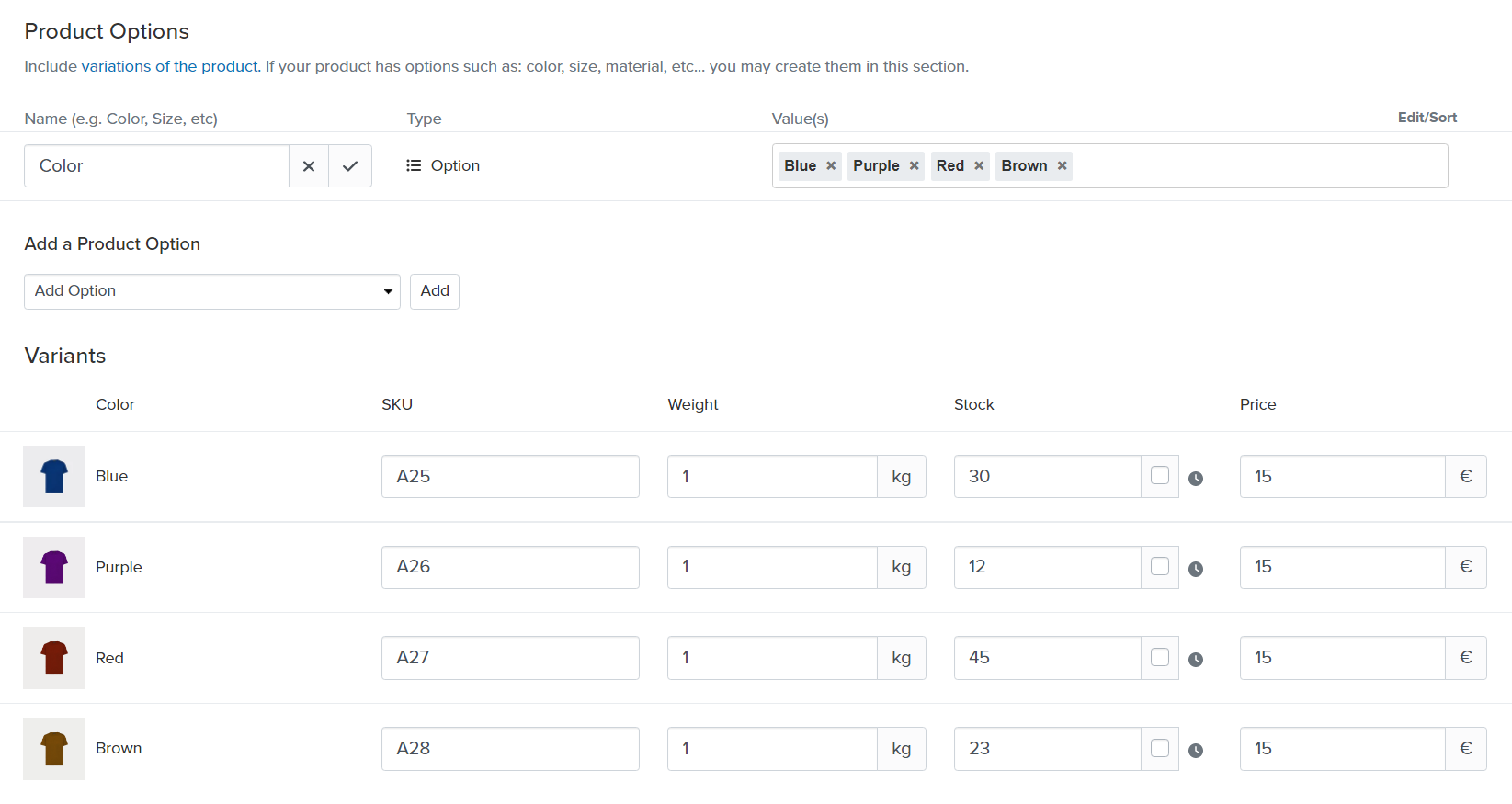Click the Option type selector
This screenshot has height=804, width=1512.
click(x=443, y=166)
